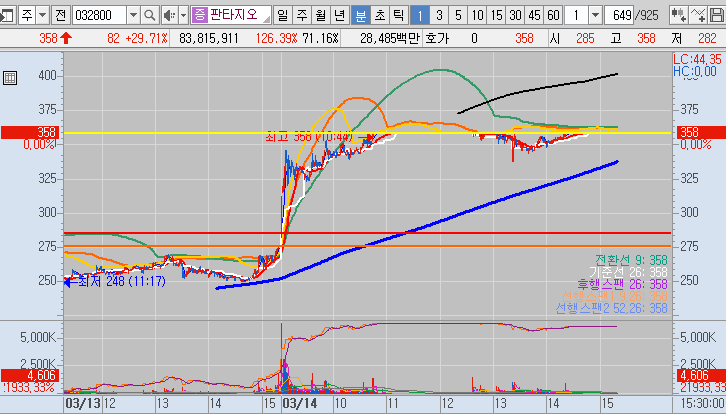726x414 pixels.
Task: Click the left volume tag 4,606
Action: [31, 375]
